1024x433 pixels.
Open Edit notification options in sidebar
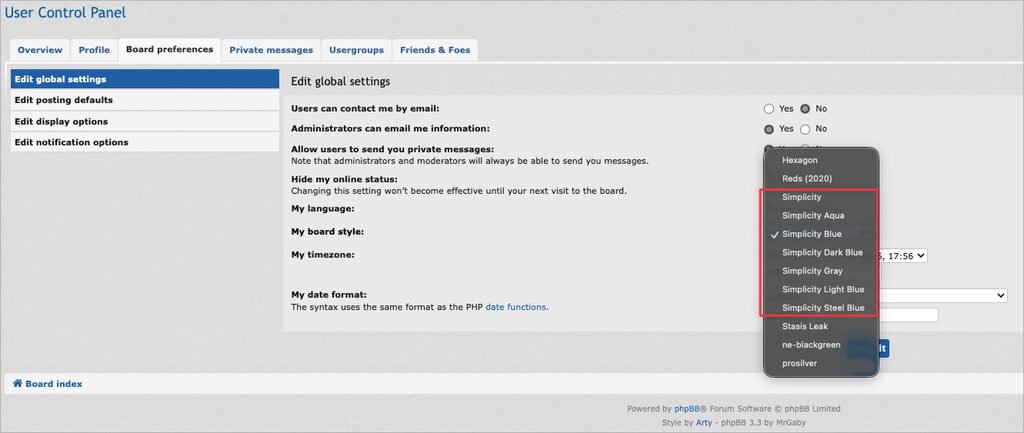pos(71,142)
